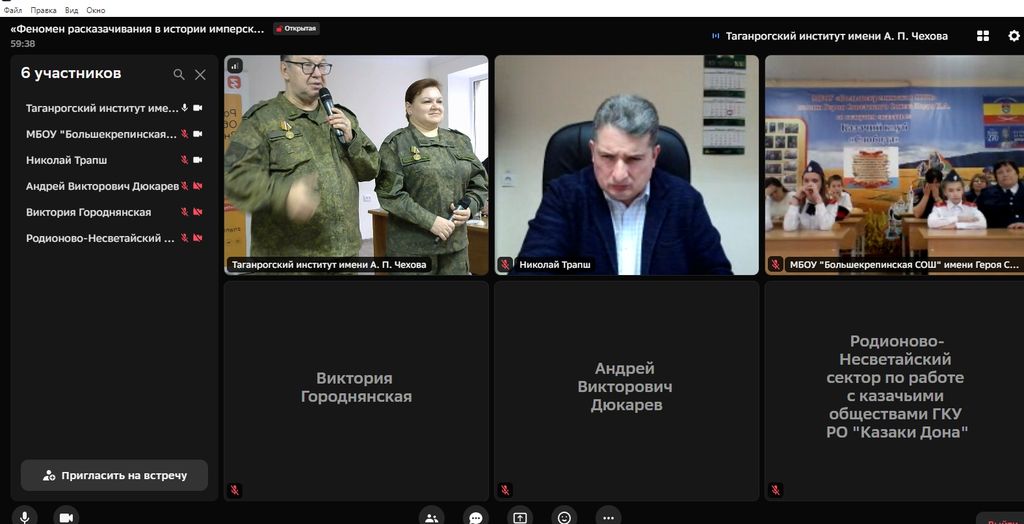Click the Выйти leave button

1000,518
